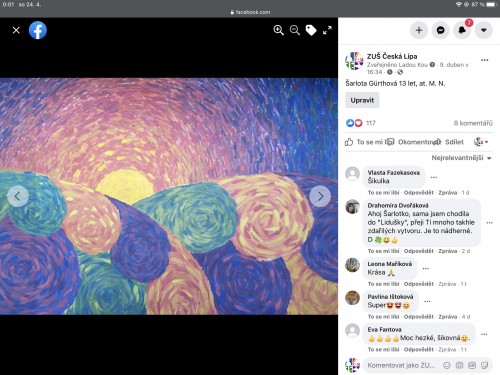Open options for Eva Fantova's comment
Viewport: 500px width, 375px height.
(x=484, y=334)
